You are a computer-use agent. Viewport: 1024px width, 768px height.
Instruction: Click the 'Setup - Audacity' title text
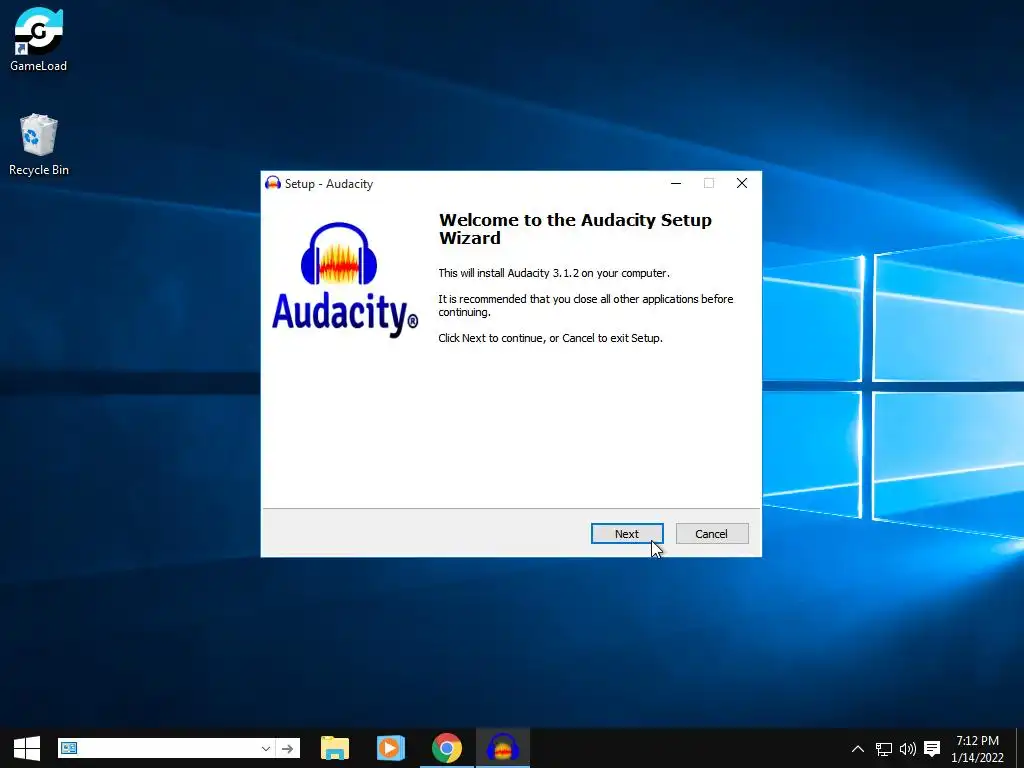click(x=329, y=184)
